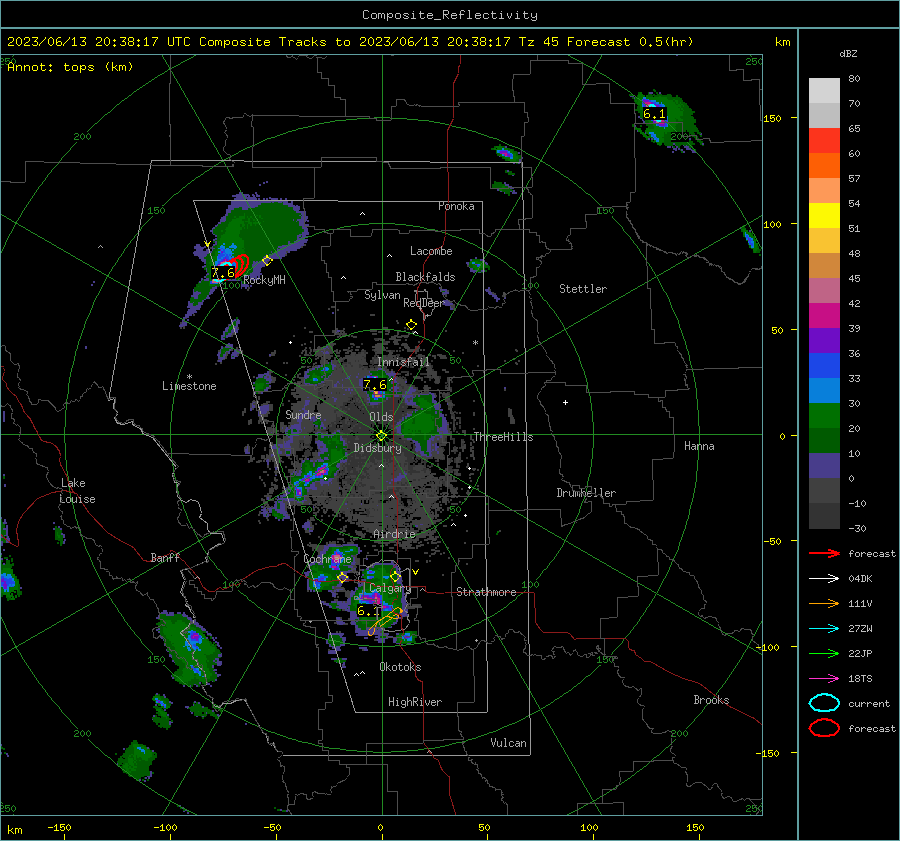Click the orange 111V arrow legend icon
The image size is (900, 841).
824,603
